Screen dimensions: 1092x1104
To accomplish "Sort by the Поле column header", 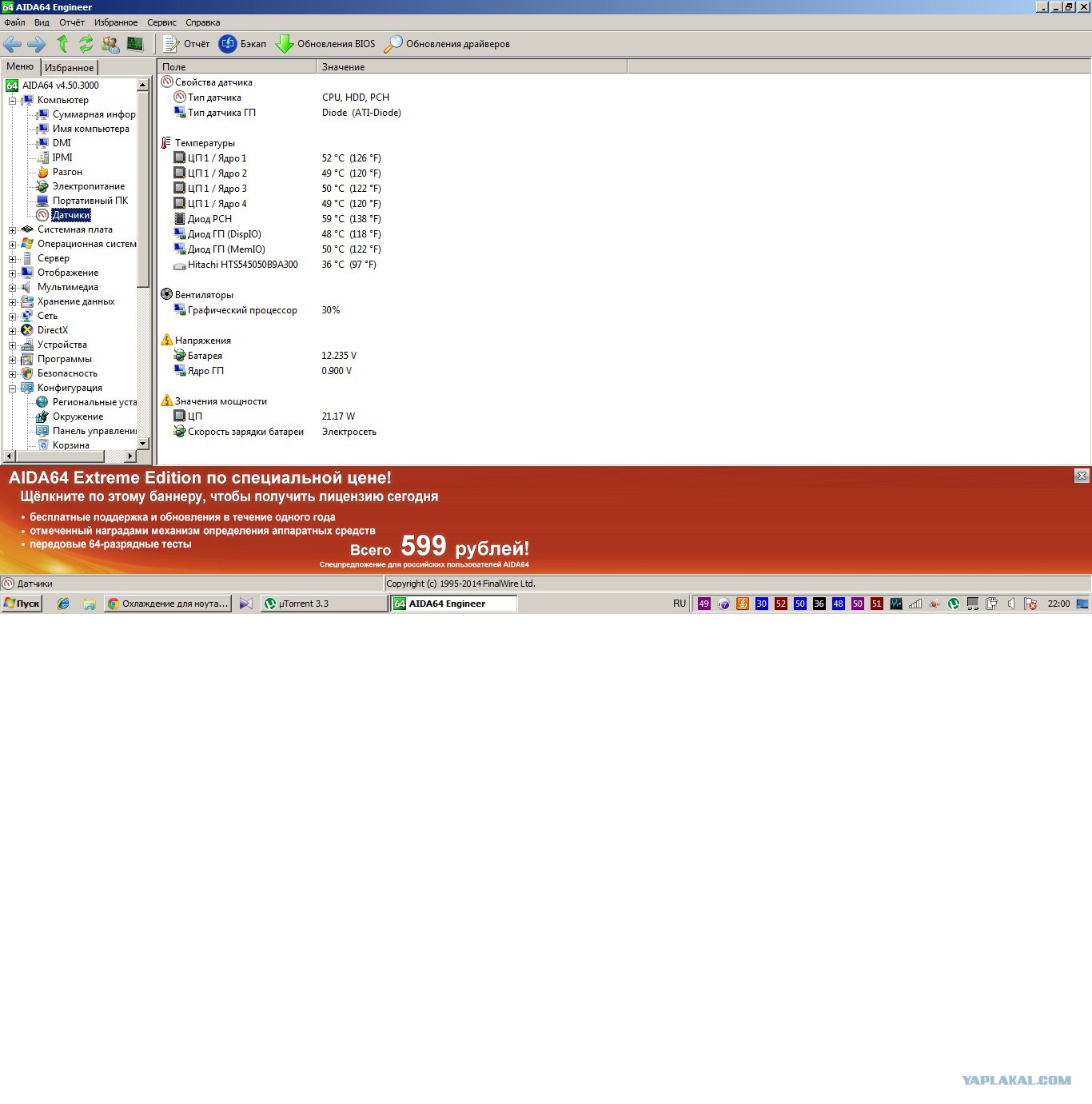I will pyautogui.click(x=237, y=67).
